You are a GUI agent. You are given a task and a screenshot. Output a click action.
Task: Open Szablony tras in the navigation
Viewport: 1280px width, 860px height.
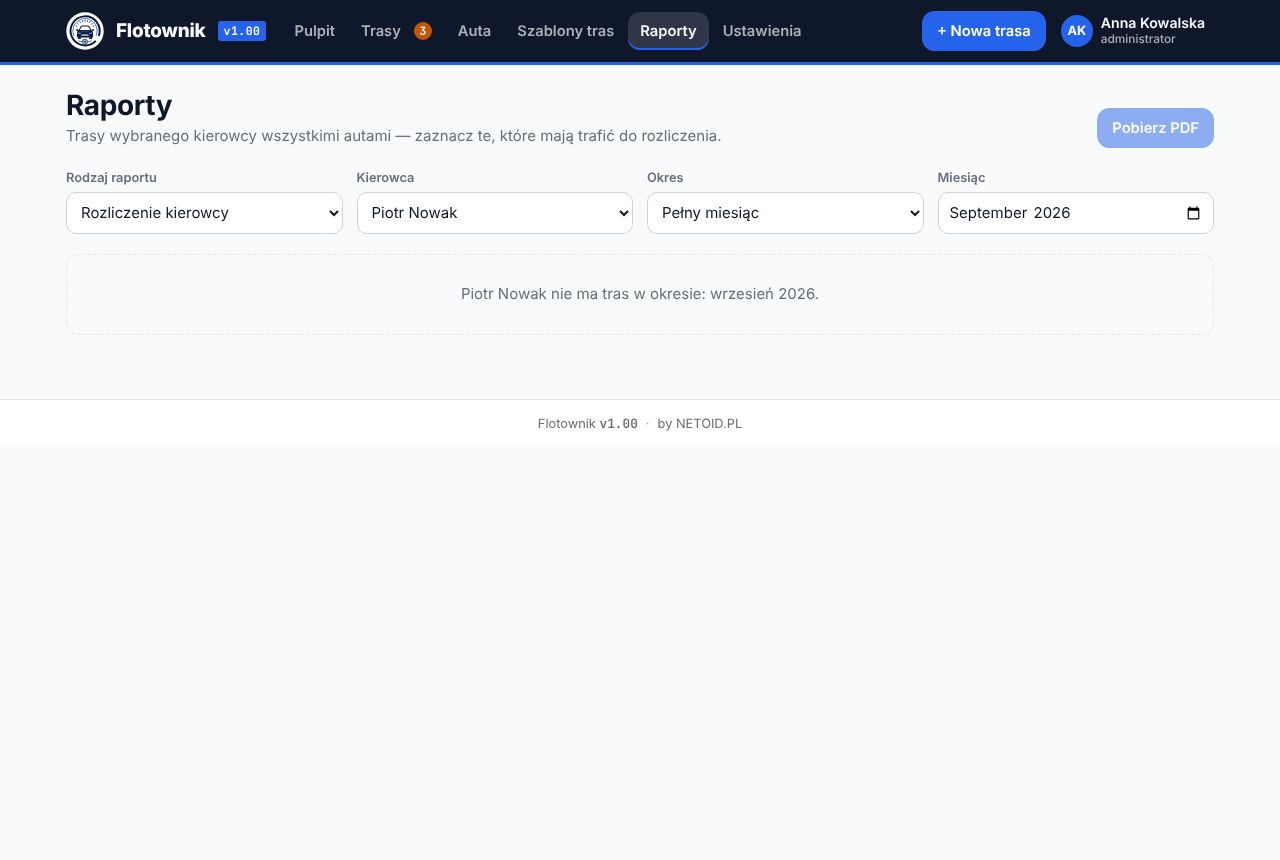click(566, 31)
